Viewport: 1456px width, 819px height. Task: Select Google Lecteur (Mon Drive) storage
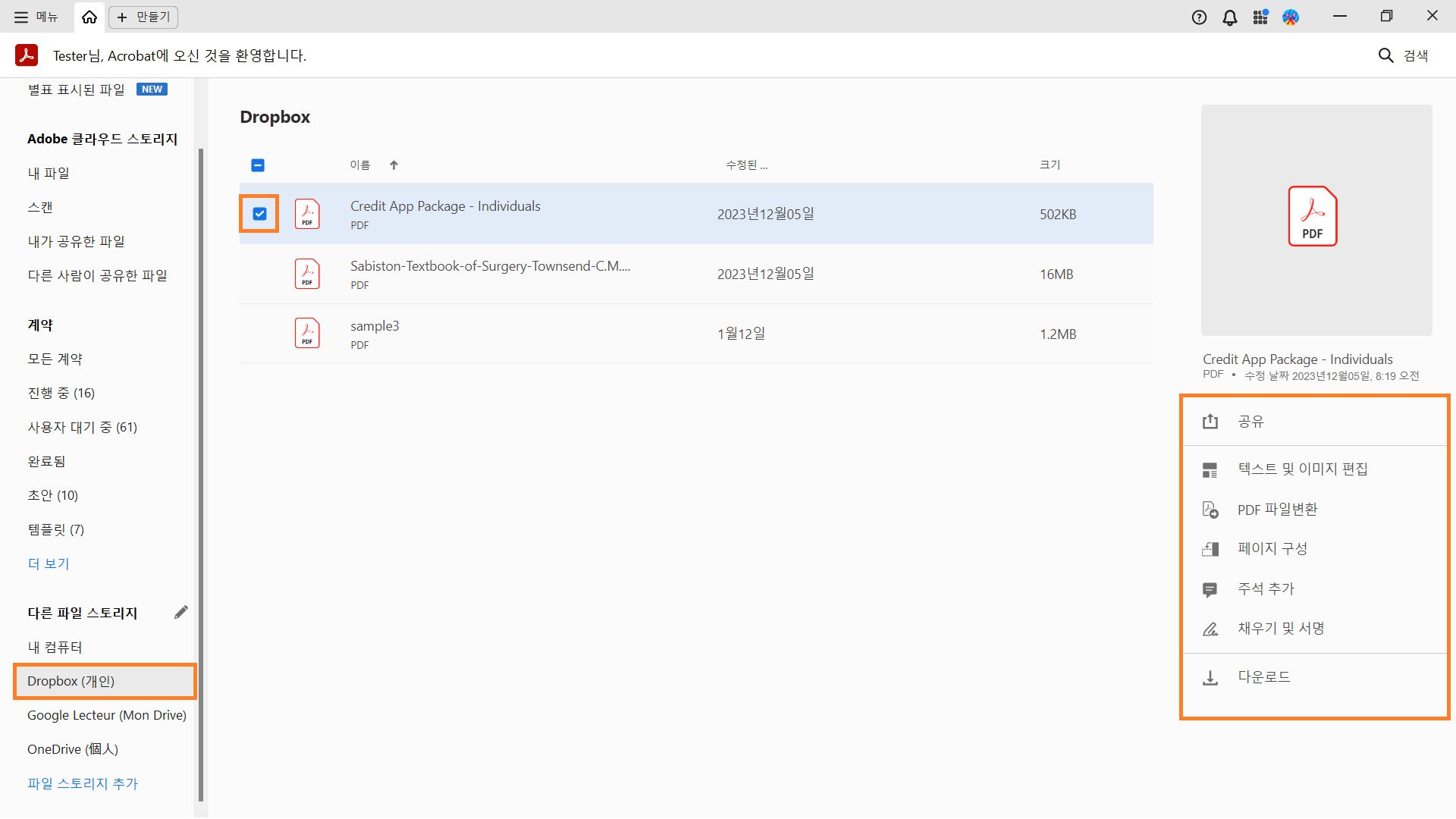[x=106, y=715]
